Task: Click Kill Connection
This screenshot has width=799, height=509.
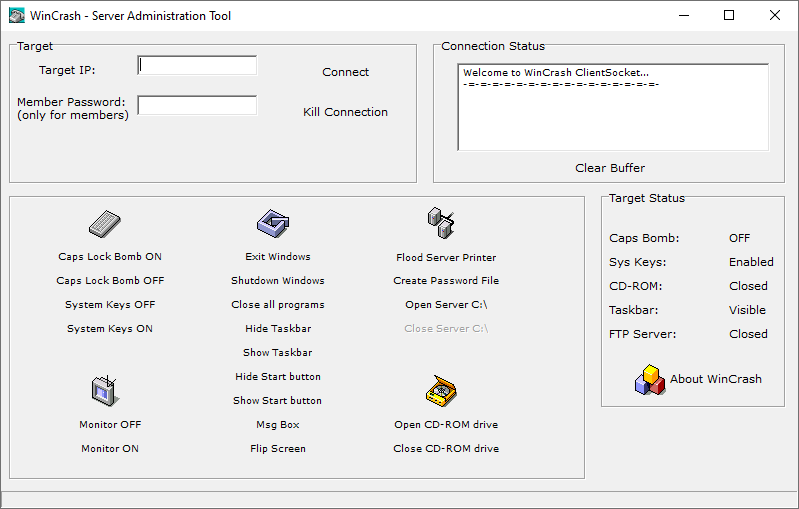Action: [345, 112]
